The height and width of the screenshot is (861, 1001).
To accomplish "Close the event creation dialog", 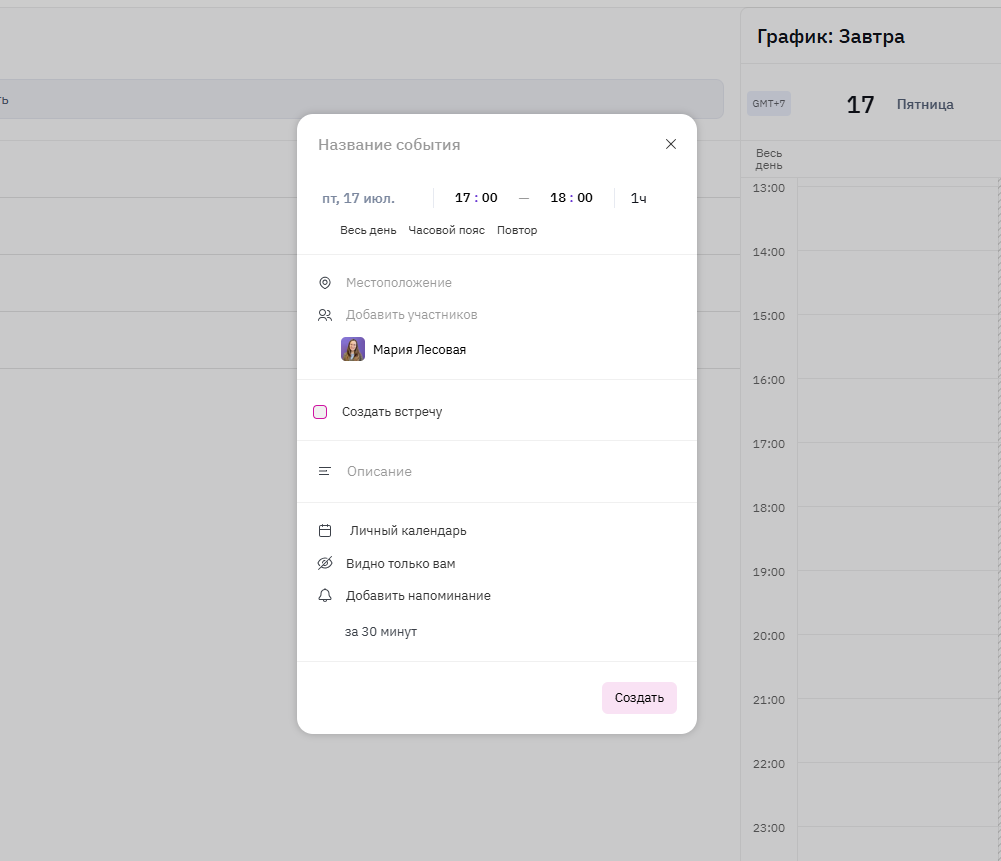I will click(x=670, y=144).
